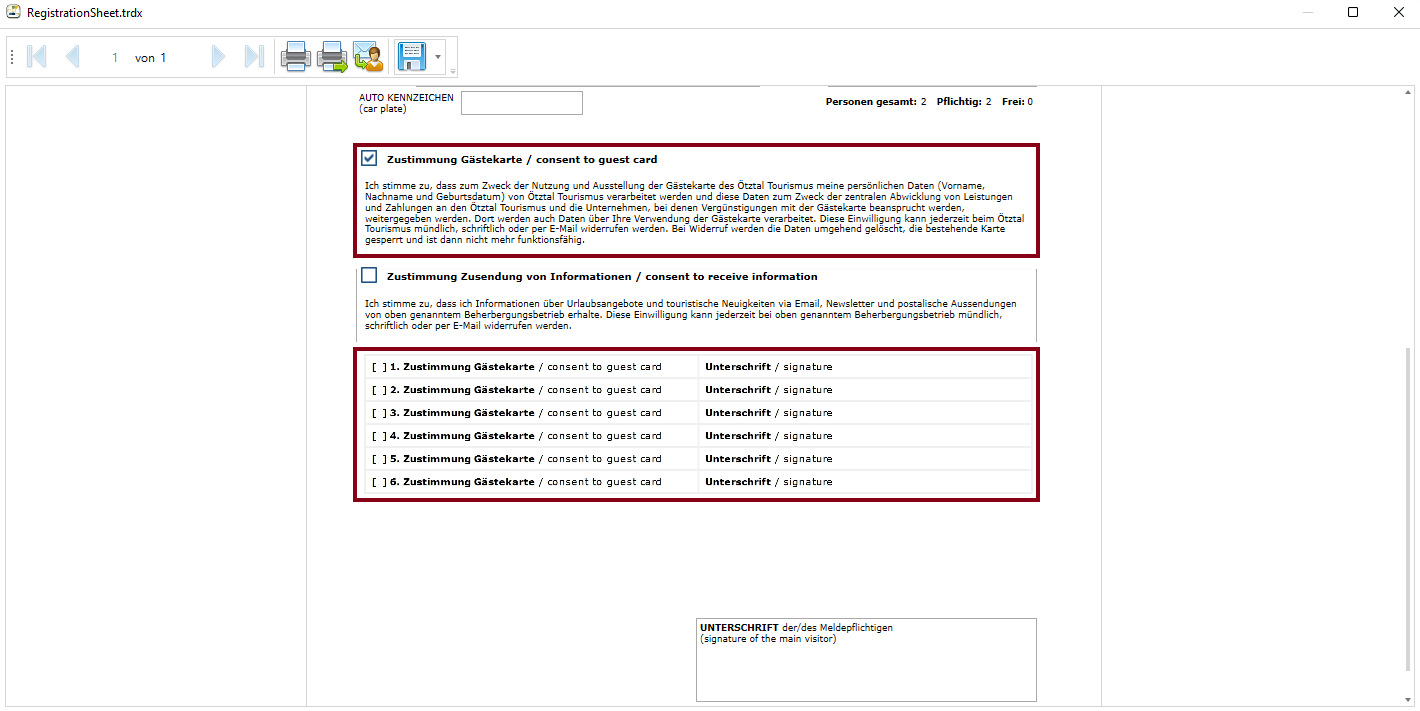Screen dimensions: 1420x711
Task: Save the report with the floppy disk icon
Action: pos(411,57)
